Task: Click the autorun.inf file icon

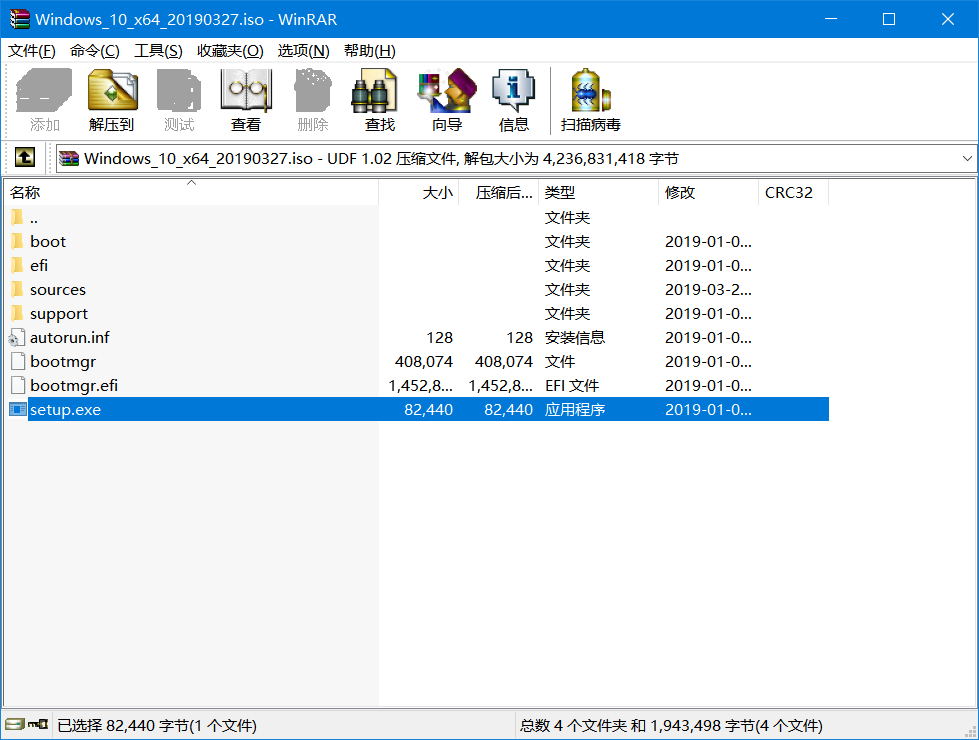Action: [17, 337]
